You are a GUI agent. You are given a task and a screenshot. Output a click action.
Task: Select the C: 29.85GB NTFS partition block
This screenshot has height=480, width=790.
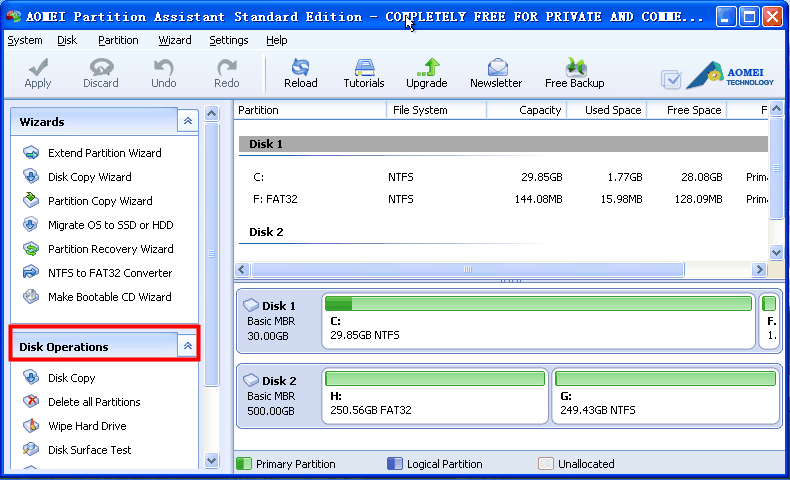pos(539,321)
